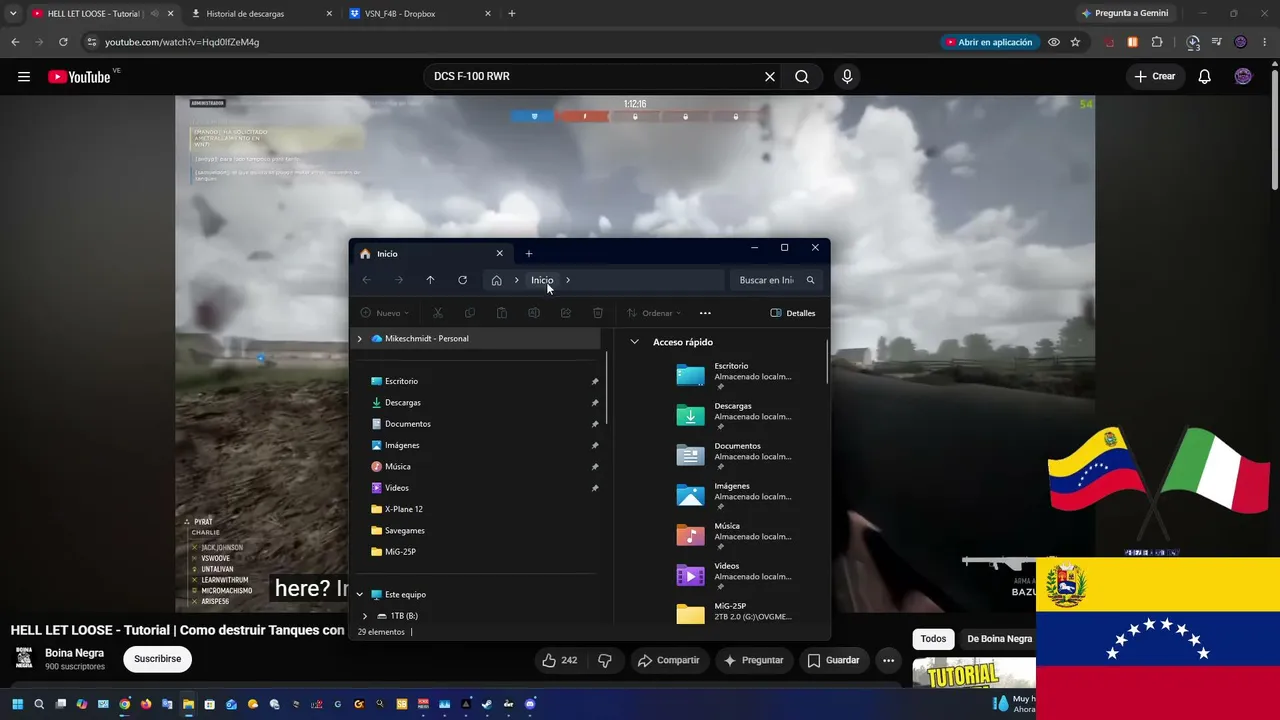
Task: Expand Mikeschmidt - Personal tree node
Action: click(360, 339)
